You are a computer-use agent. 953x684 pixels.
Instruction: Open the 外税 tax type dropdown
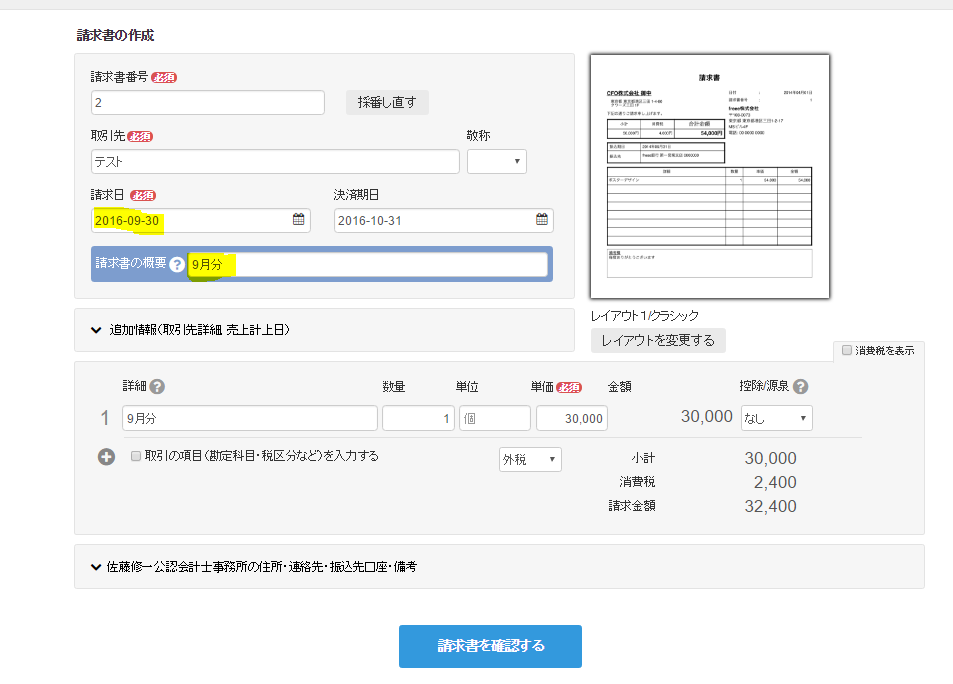(530, 459)
